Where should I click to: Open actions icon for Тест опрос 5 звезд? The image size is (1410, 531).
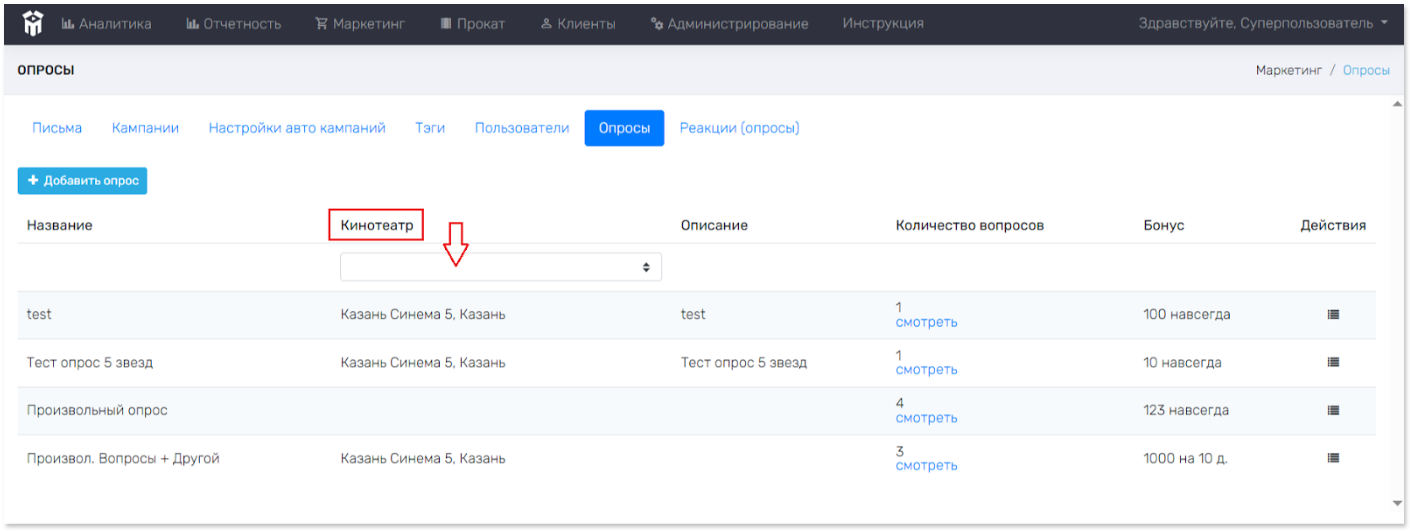point(1332,362)
